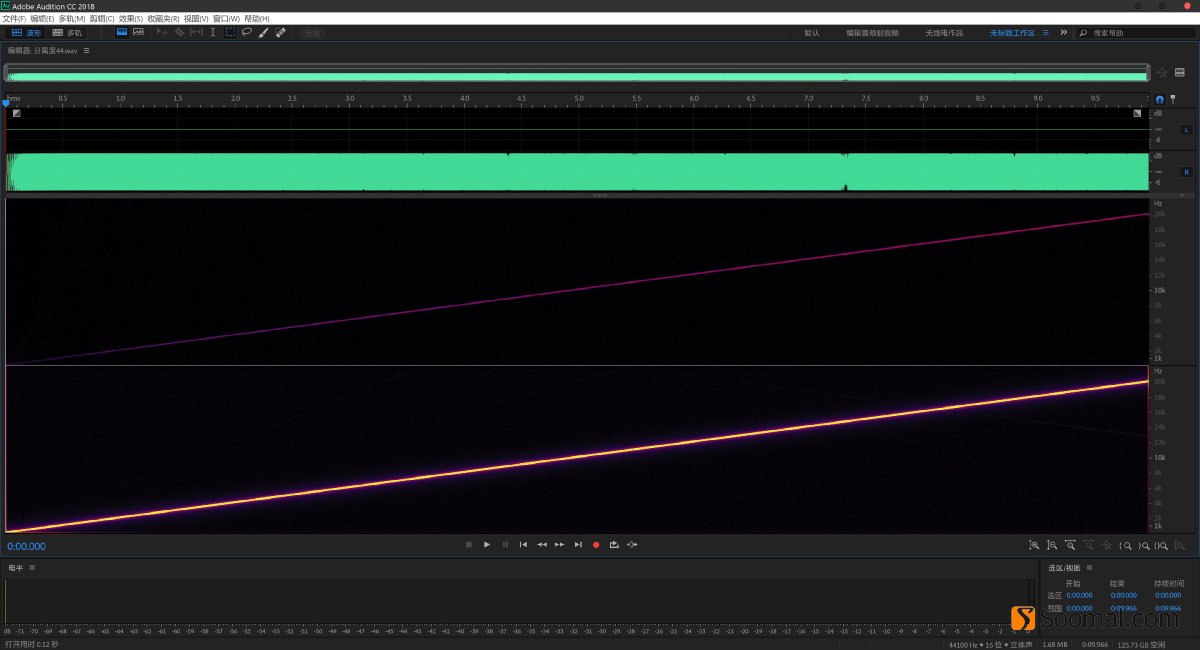Start playback with the Play button
Screen dimensions: 1200x650
(487, 545)
